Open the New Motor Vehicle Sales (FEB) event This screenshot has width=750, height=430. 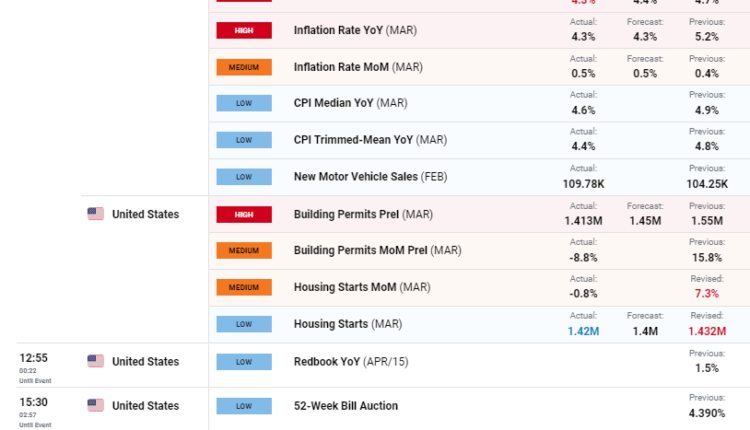(370, 177)
